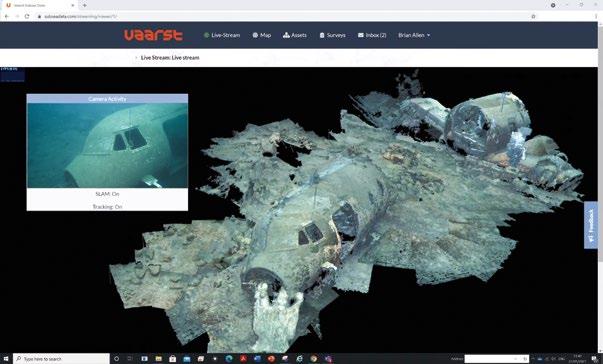Close the Vaarst browser tab

(x=72, y=5)
